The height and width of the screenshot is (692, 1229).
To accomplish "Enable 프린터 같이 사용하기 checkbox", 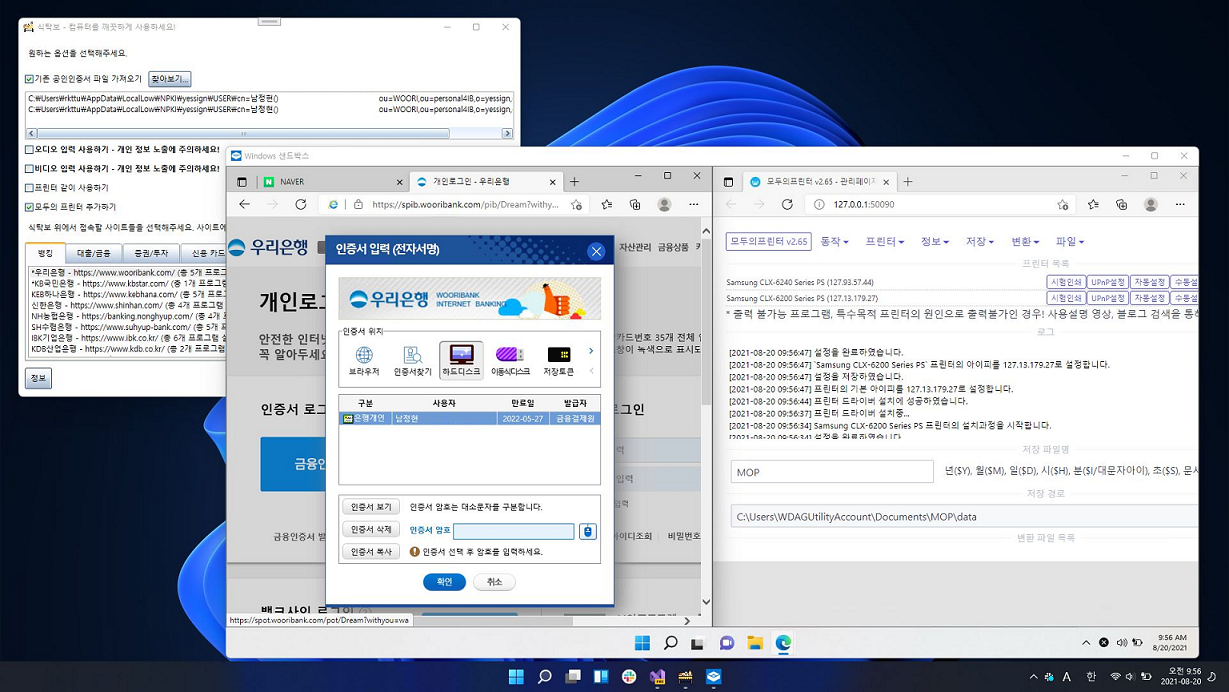I will (29, 188).
